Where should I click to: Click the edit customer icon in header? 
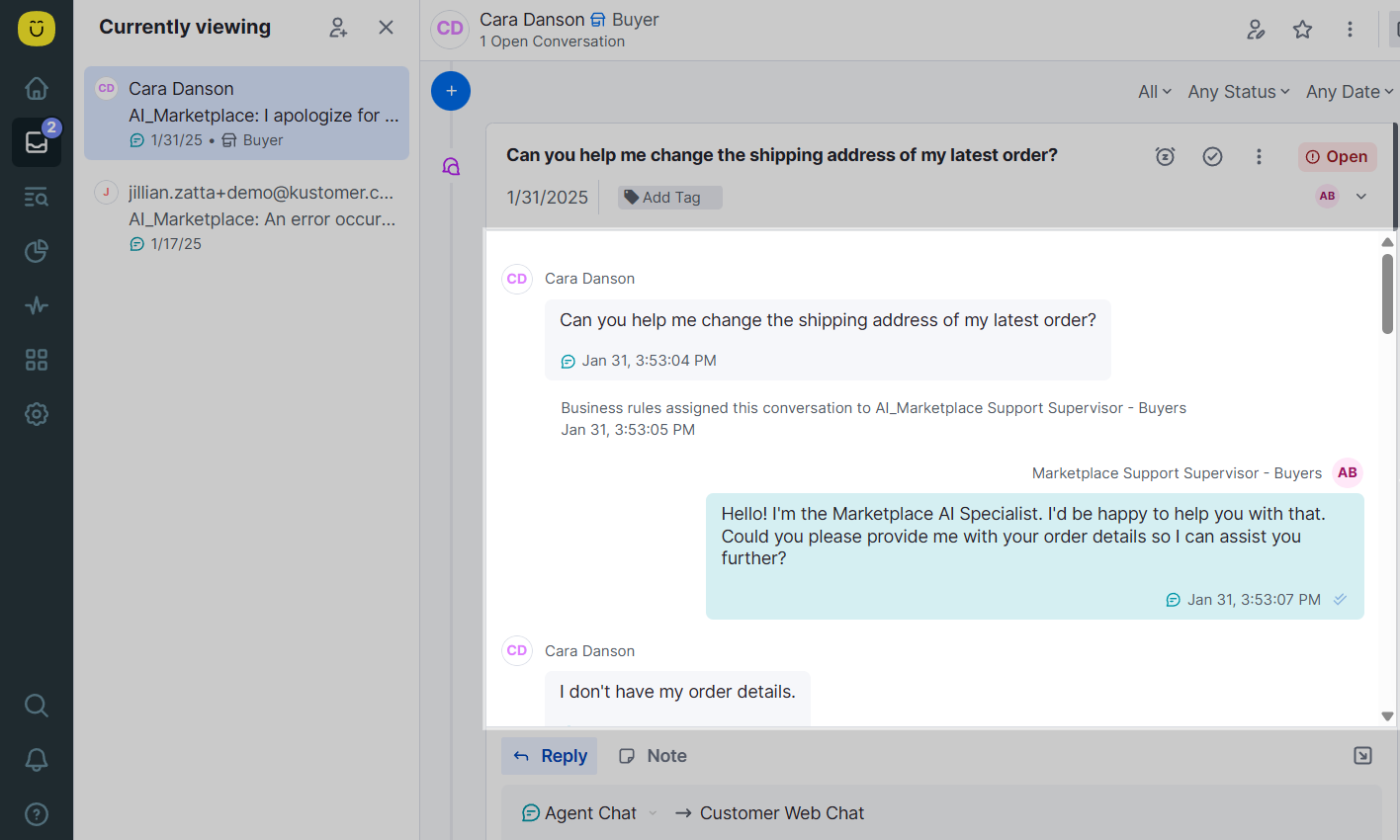click(1256, 30)
